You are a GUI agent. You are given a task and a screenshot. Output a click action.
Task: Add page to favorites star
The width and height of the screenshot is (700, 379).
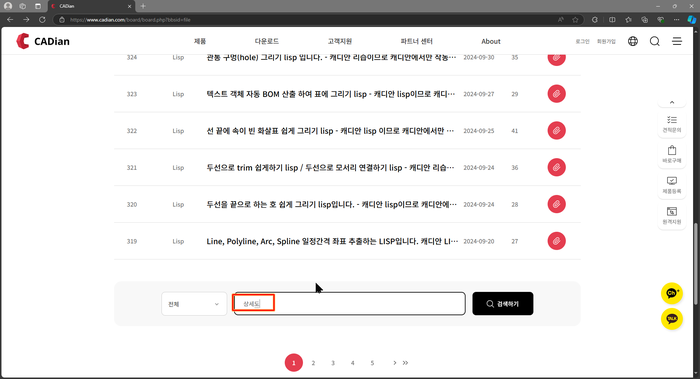[x=575, y=20]
